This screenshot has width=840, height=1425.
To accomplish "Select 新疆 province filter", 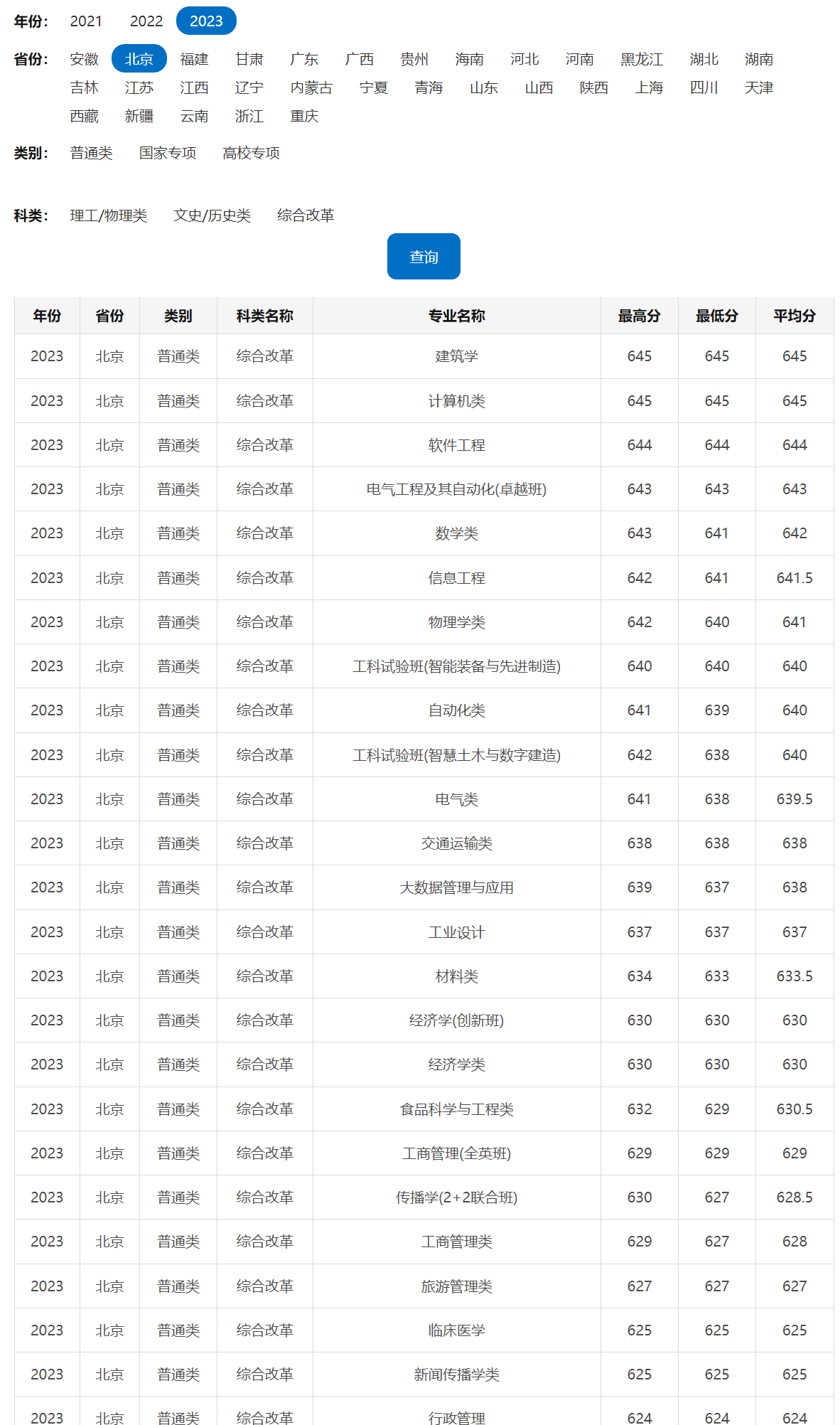I will tap(139, 116).
